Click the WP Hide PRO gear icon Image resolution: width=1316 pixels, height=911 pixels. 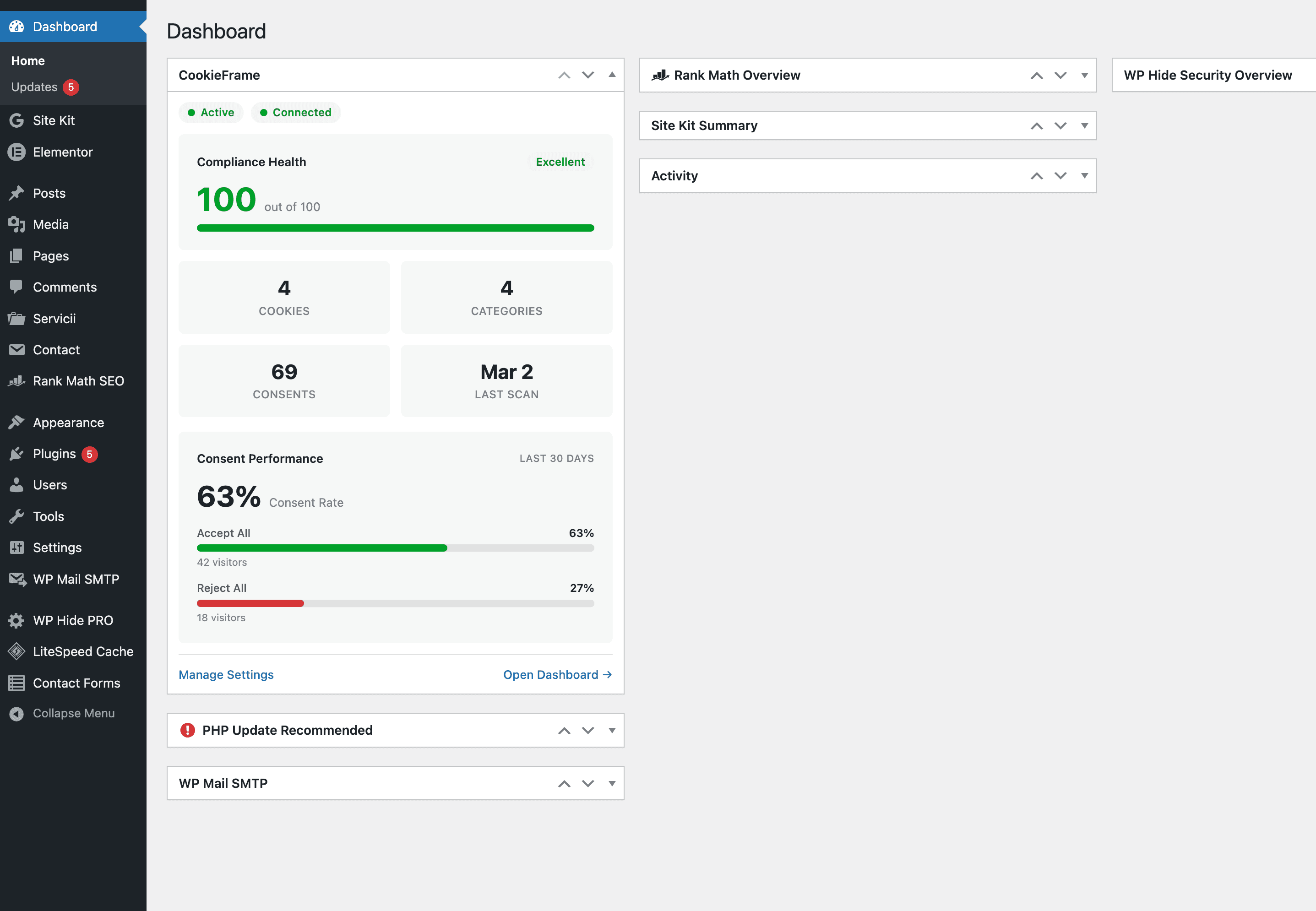click(x=16, y=620)
